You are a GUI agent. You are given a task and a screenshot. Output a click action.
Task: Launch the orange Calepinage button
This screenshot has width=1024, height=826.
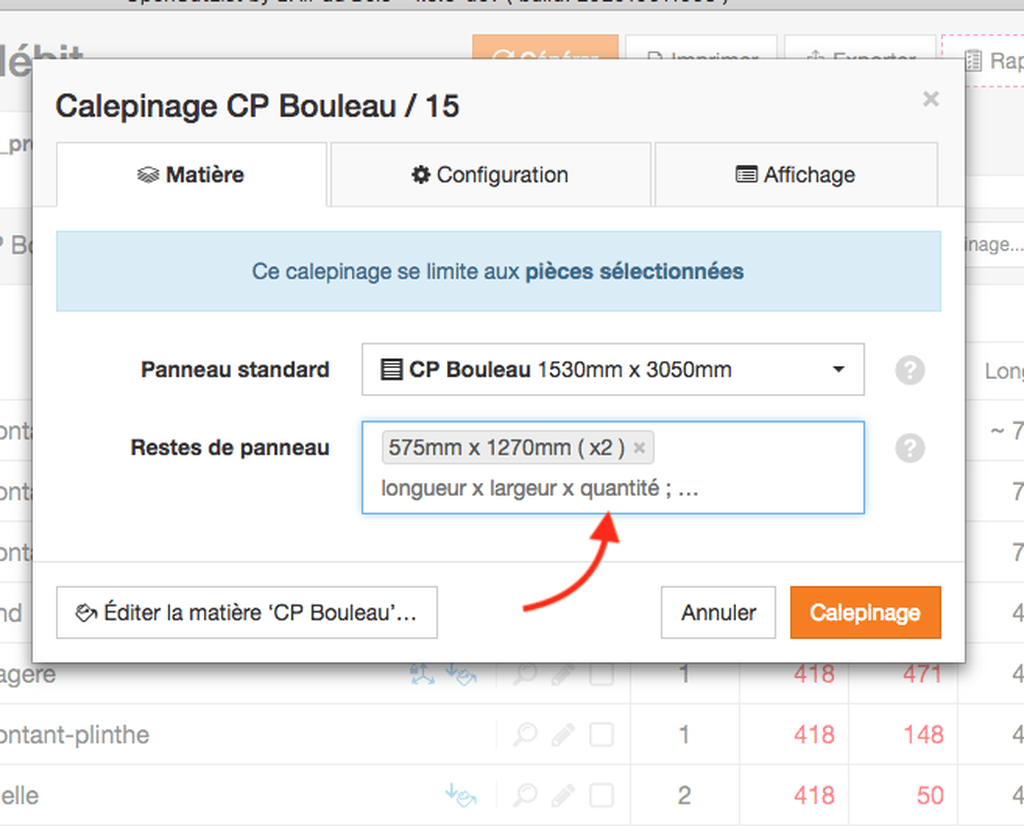point(865,612)
